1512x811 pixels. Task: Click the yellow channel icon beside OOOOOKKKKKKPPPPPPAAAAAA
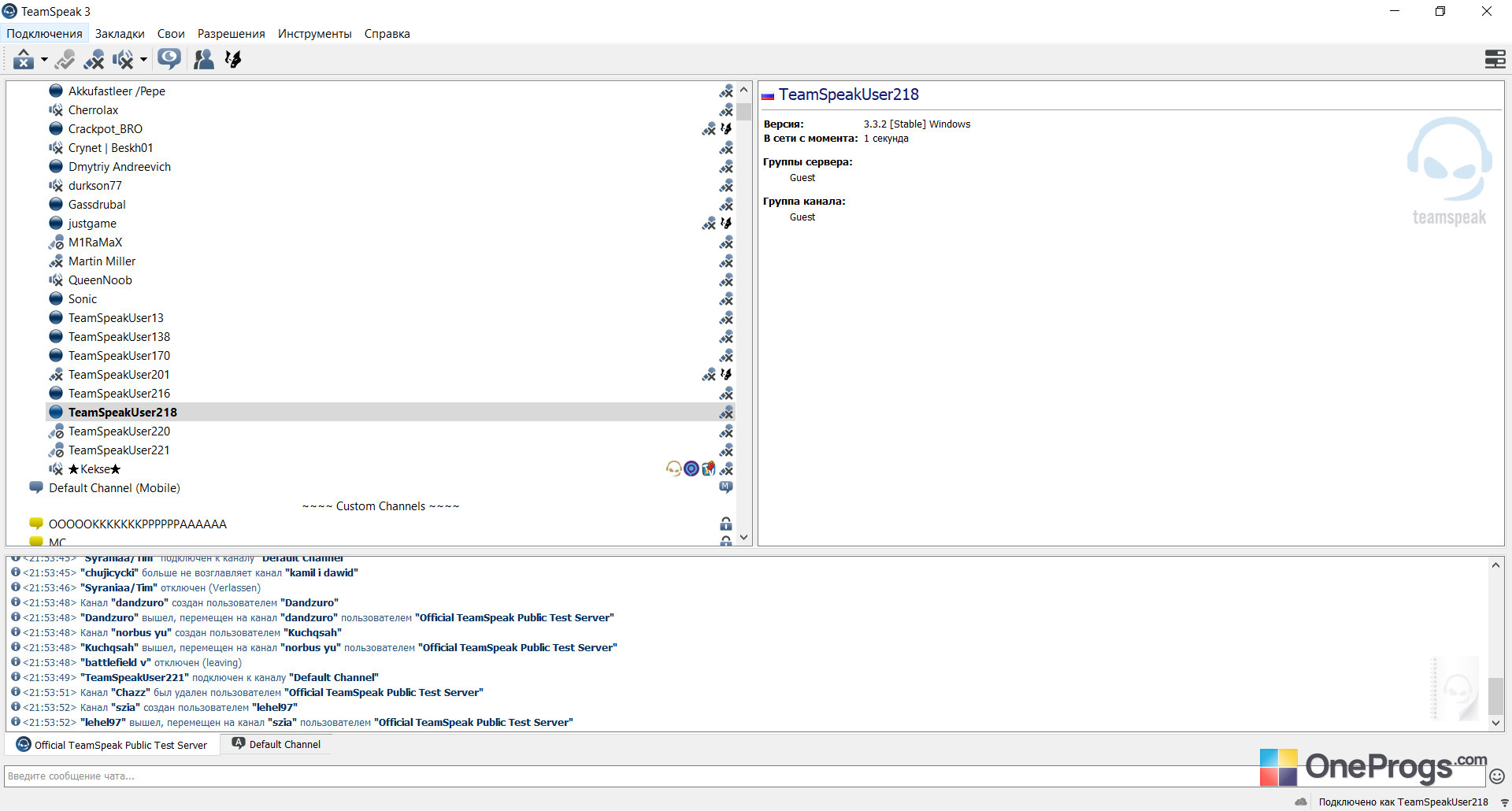pos(36,524)
